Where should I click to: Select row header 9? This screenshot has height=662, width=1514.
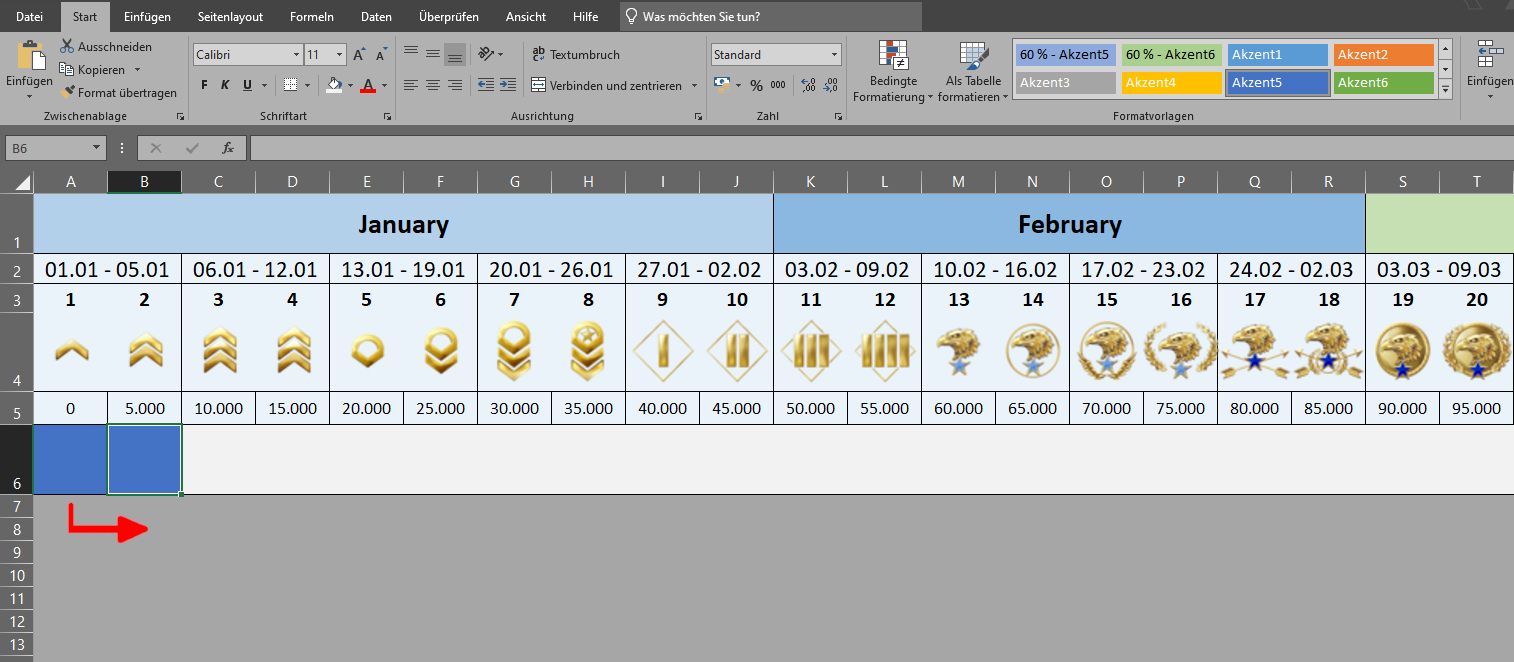[x=17, y=552]
